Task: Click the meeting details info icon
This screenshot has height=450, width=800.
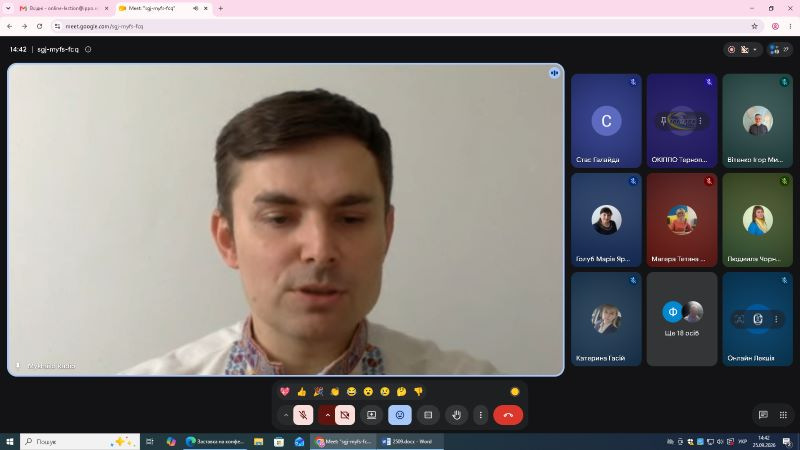Action: click(88, 49)
